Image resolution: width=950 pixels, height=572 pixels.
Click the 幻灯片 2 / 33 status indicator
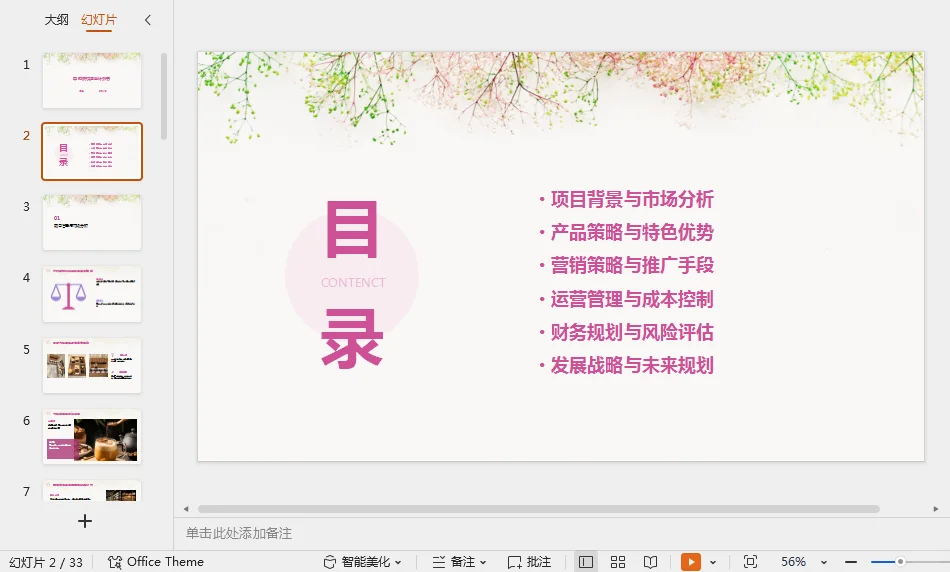(x=46, y=562)
